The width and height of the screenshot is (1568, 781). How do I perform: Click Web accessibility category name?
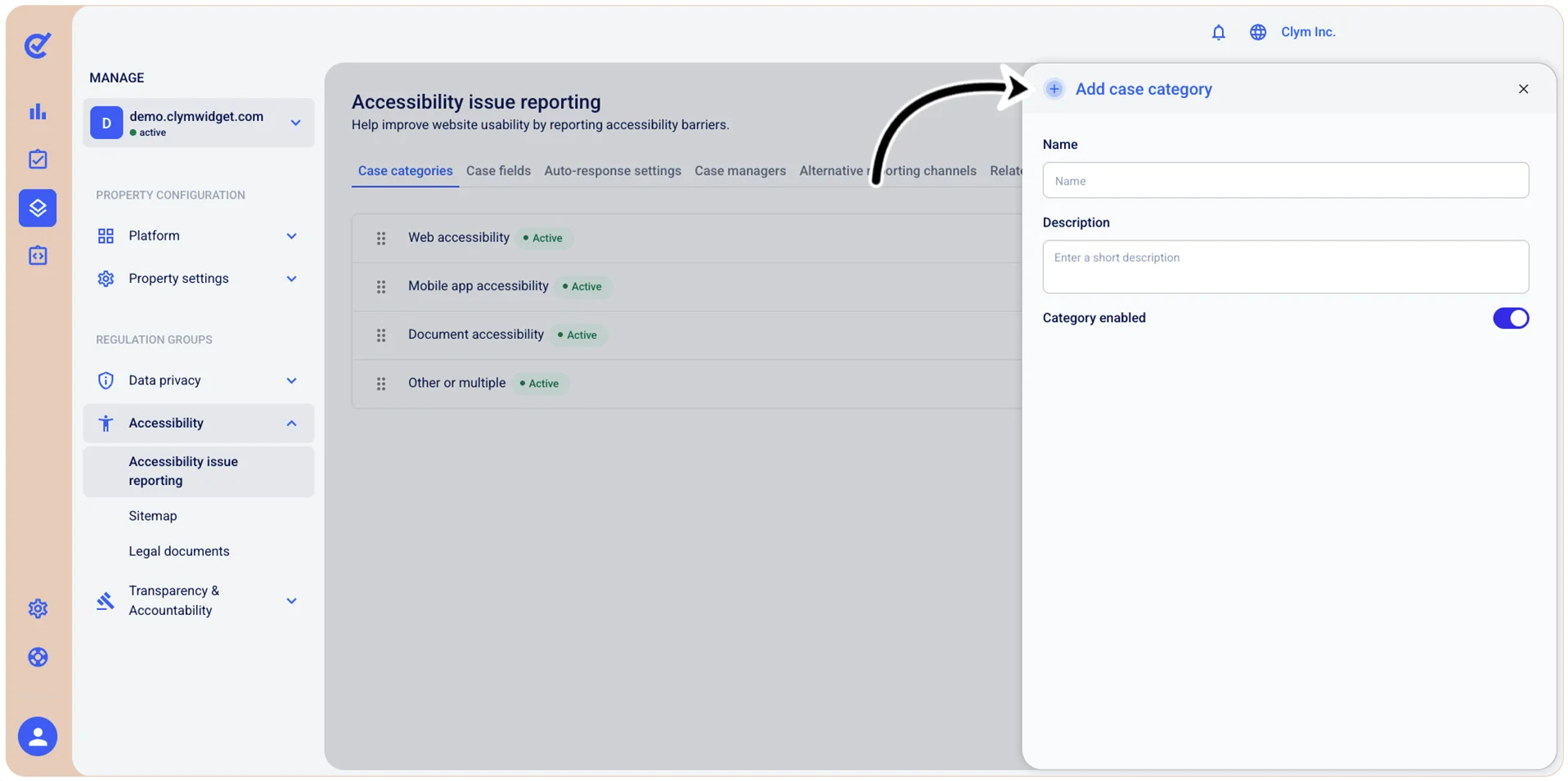coord(459,237)
